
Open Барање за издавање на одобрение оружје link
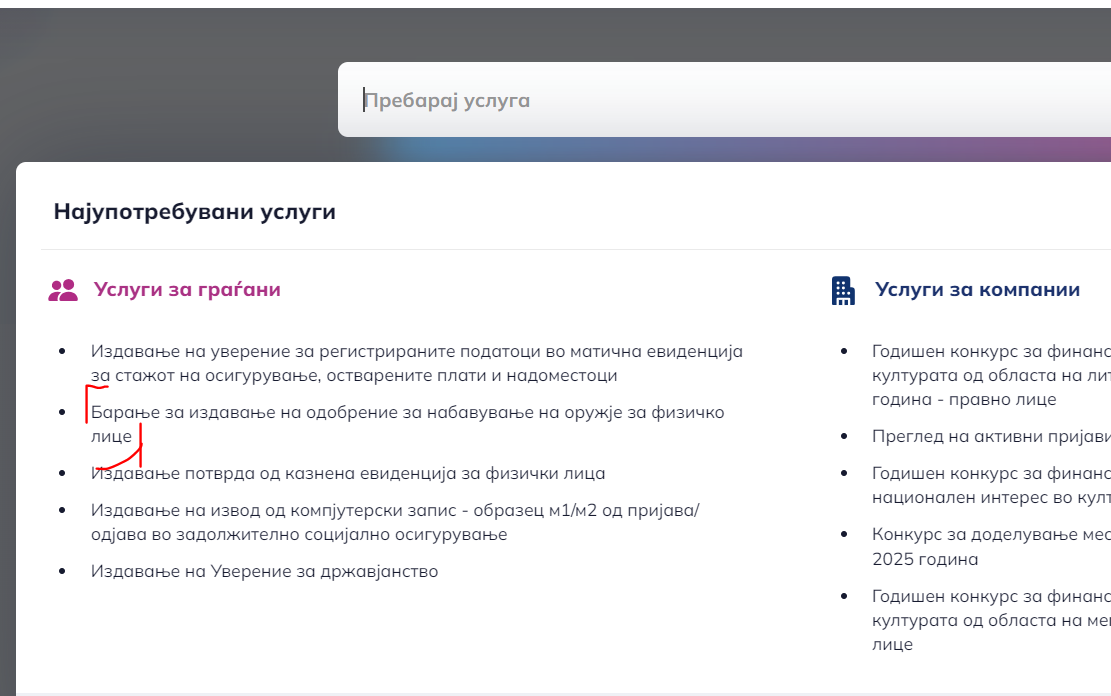point(407,425)
